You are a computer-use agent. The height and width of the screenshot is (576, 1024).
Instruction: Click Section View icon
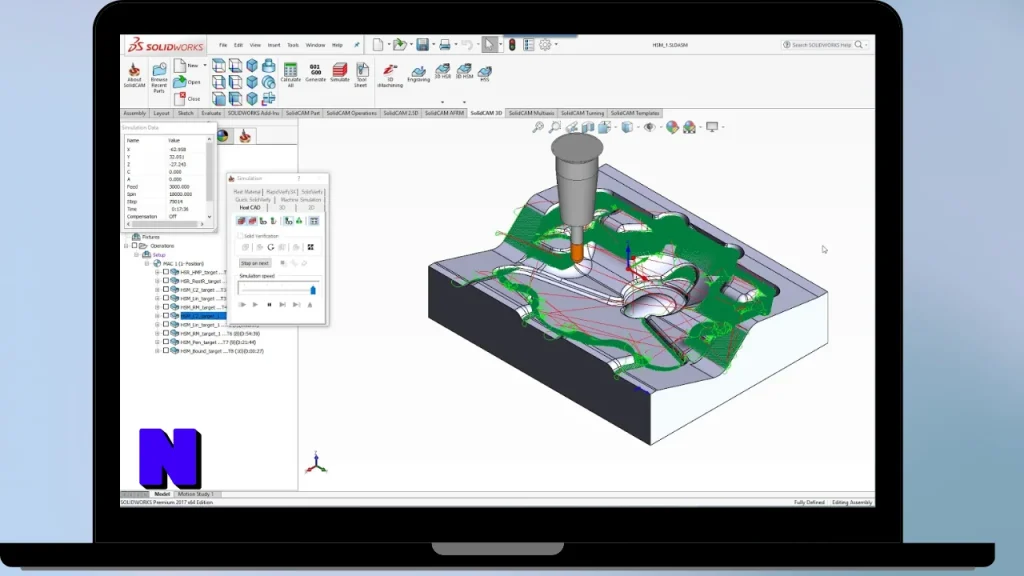(588, 127)
